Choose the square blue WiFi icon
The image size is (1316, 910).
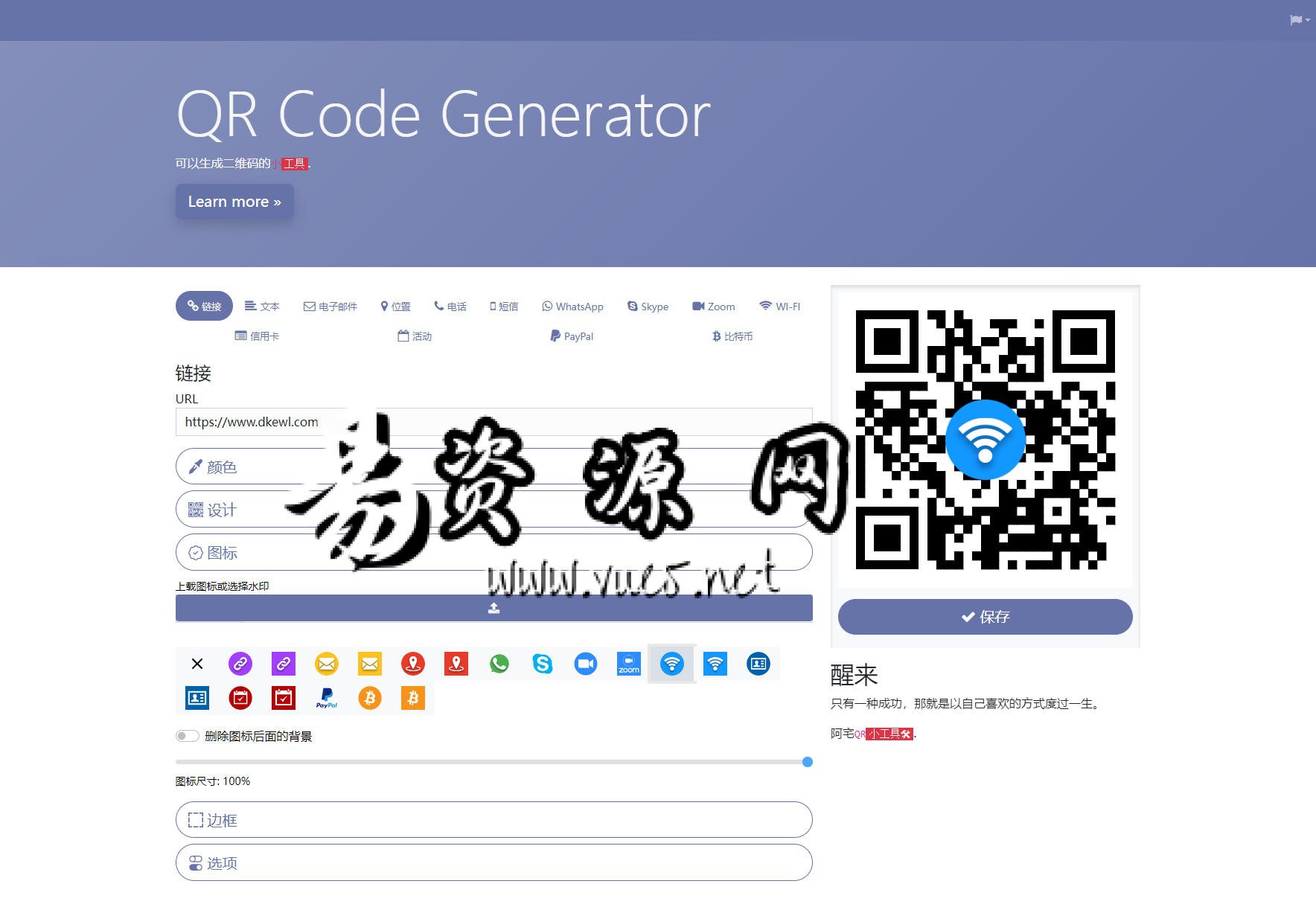[715, 664]
